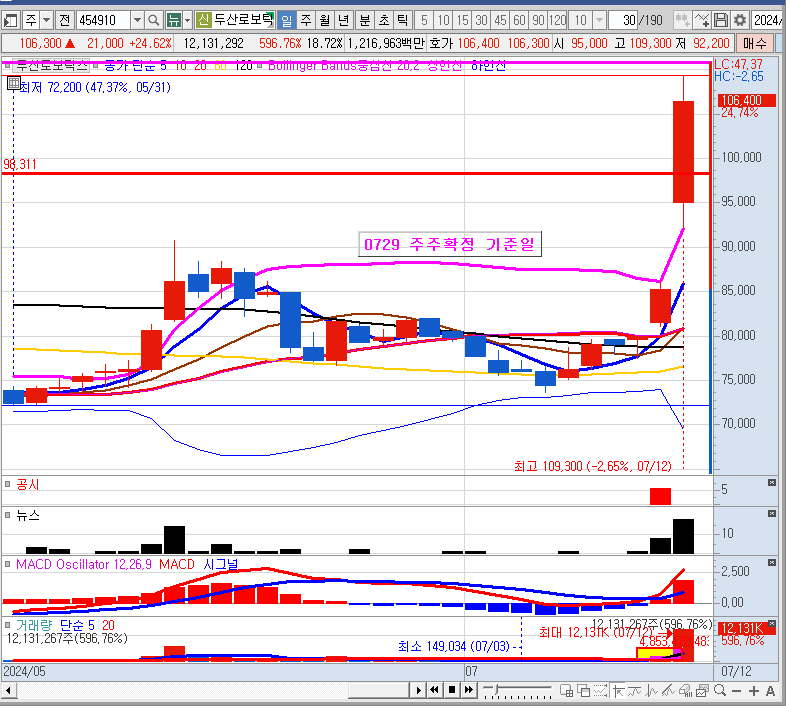Click the 3D box with bars icon
Viewport: 786px width, 706px height.
(x=685, y=691)
